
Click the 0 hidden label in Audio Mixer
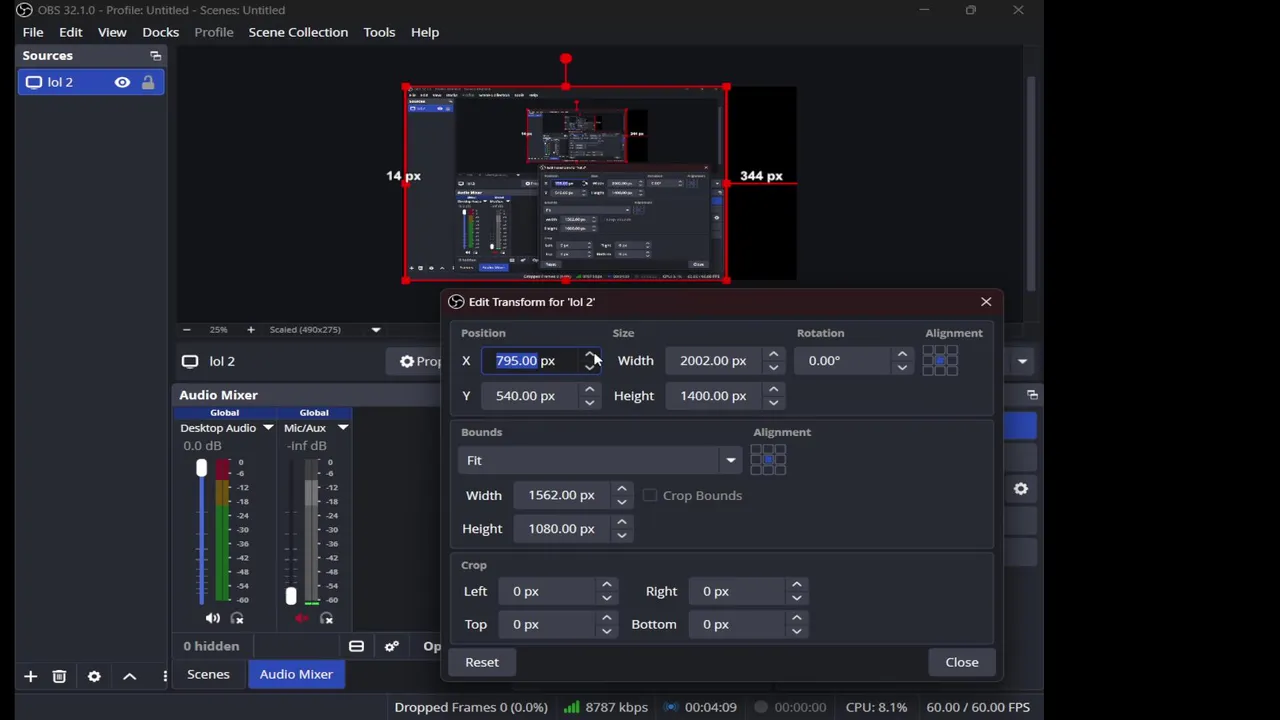[x=211, y=646]
